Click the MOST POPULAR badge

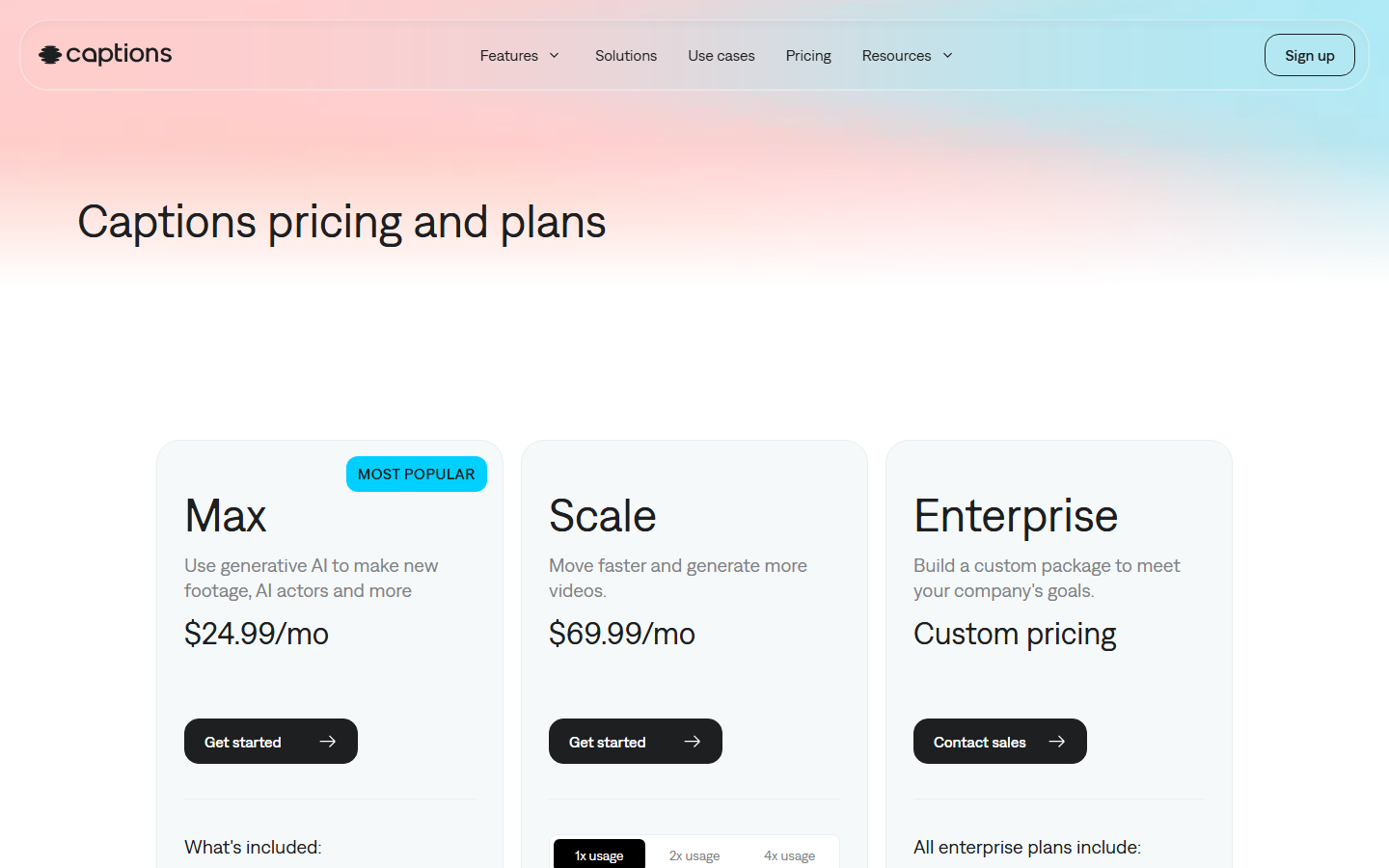pos(417,474)
